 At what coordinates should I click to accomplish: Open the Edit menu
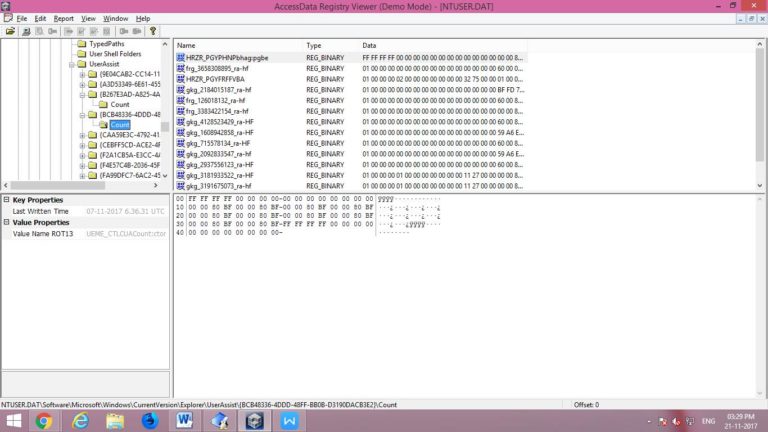40,19
